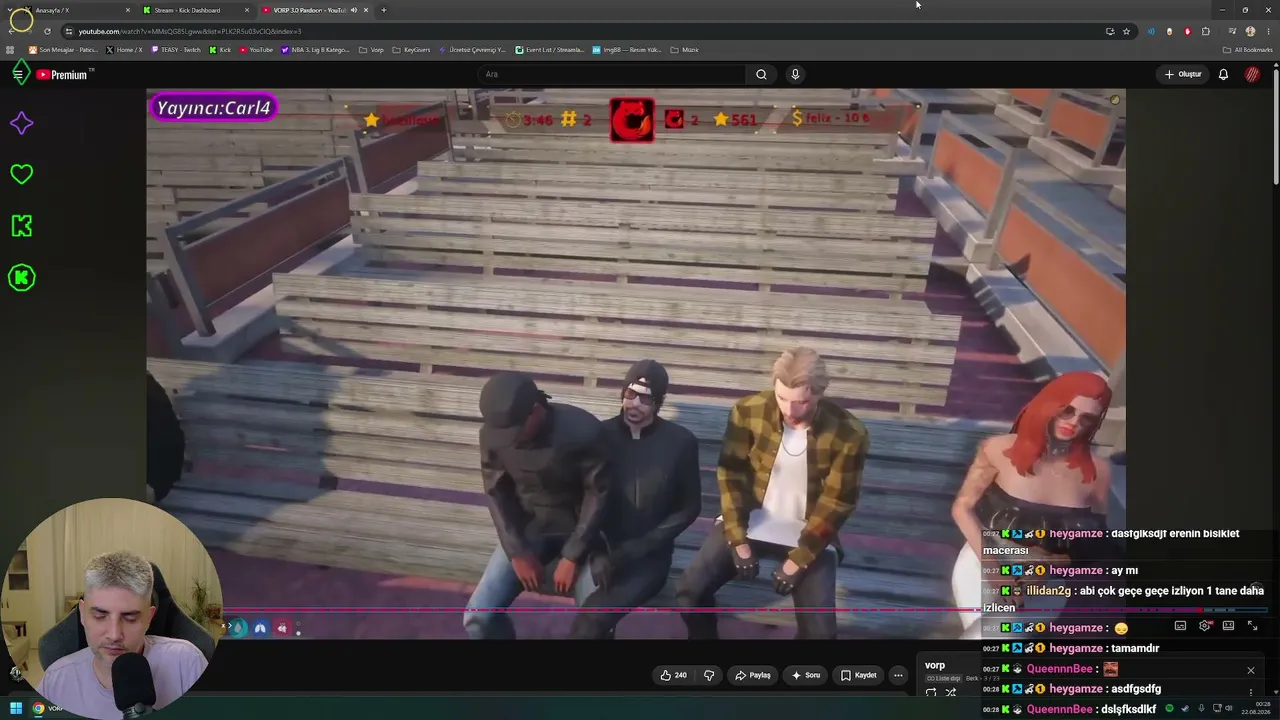Open Chrome from the taskbar
The height and width of the screenshot is (720, 1280).
38,708
